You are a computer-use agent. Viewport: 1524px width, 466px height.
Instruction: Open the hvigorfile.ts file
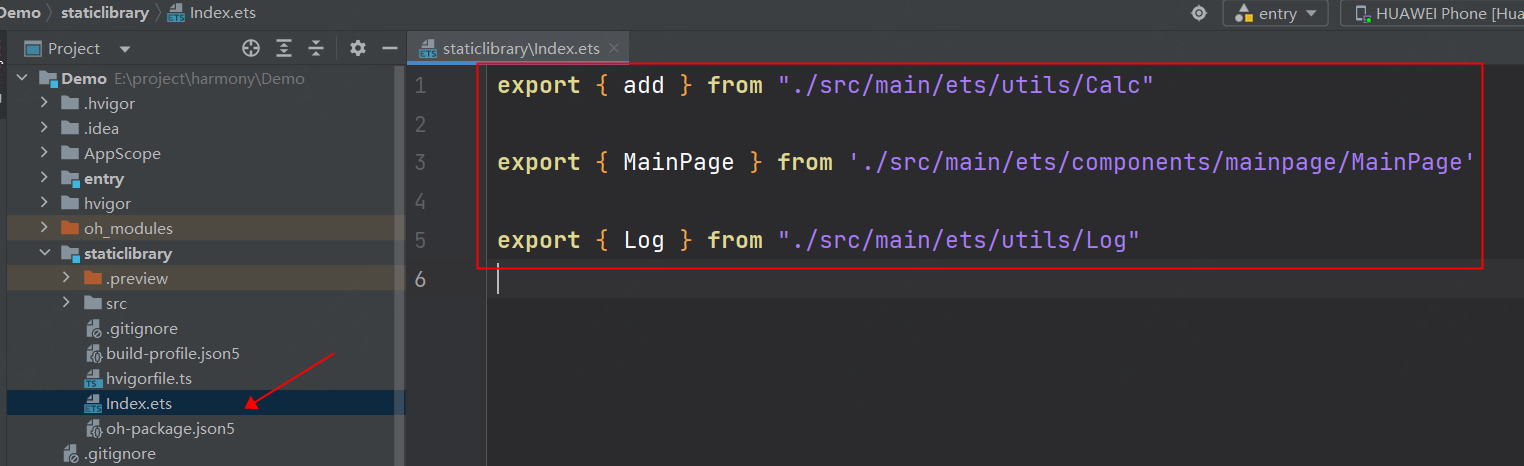pyautogui.click(x=149, y=379)
